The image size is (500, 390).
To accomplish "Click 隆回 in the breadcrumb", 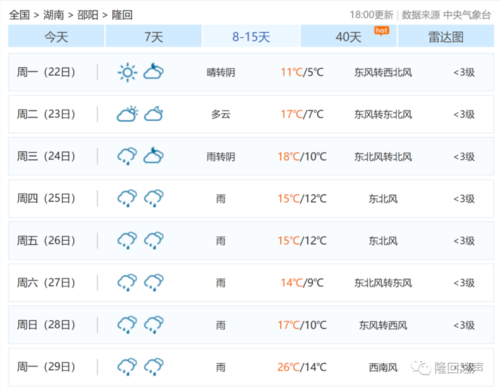I will [122, 15].
